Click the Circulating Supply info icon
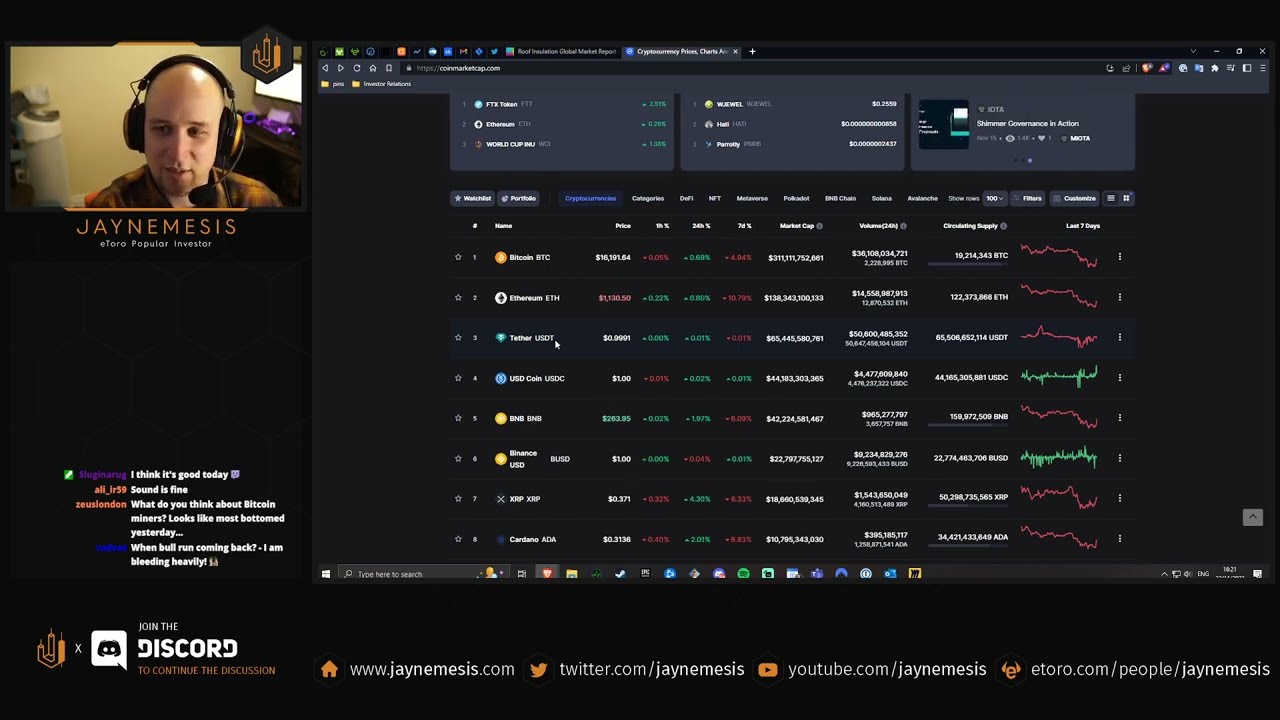1280x720 pixels. click(1003, 226)
